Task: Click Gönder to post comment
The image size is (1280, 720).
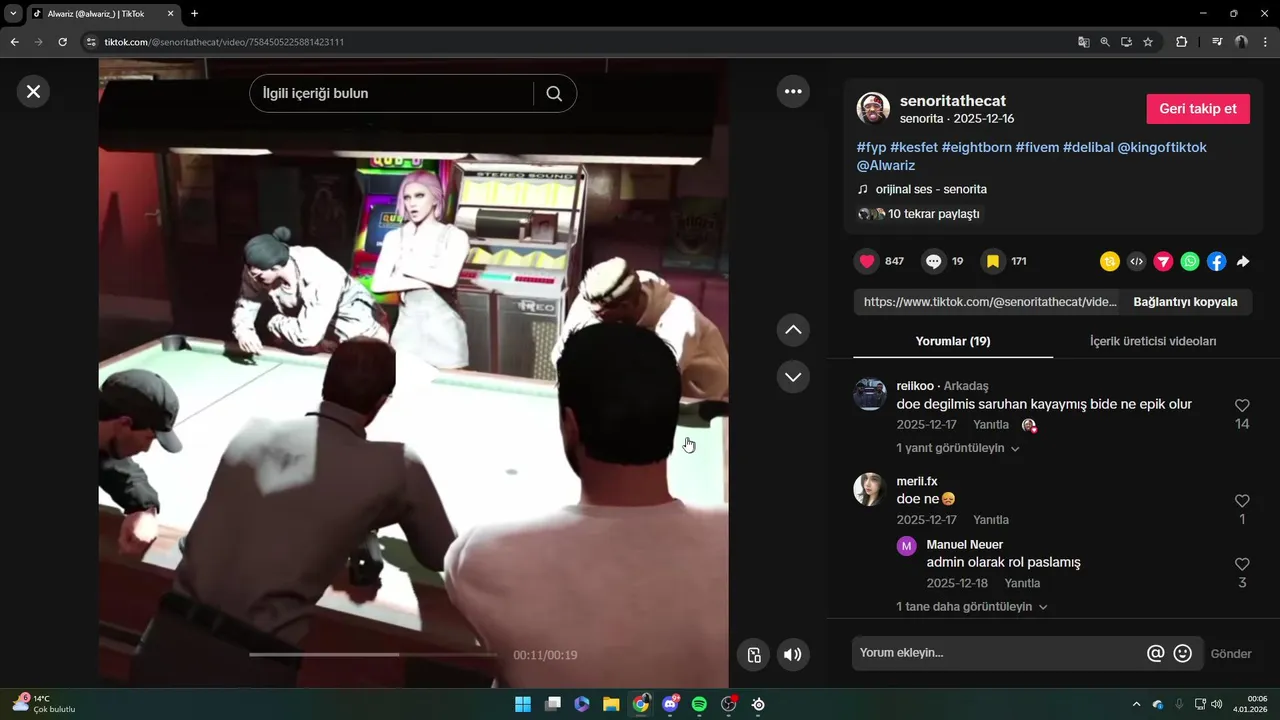Action: [x=1231, y=654]
